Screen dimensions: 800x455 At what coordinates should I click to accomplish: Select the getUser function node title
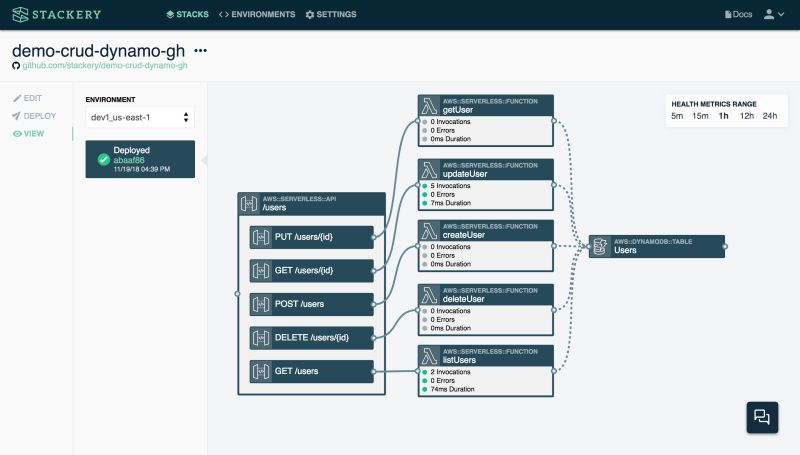pos(458,110)
